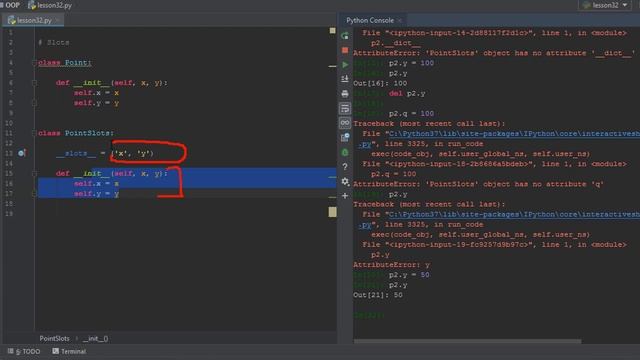The width and height of the screenshot is (640, 360).
Task: Click 'p2.q = 100' input line after del
Action: click(411, 113)
